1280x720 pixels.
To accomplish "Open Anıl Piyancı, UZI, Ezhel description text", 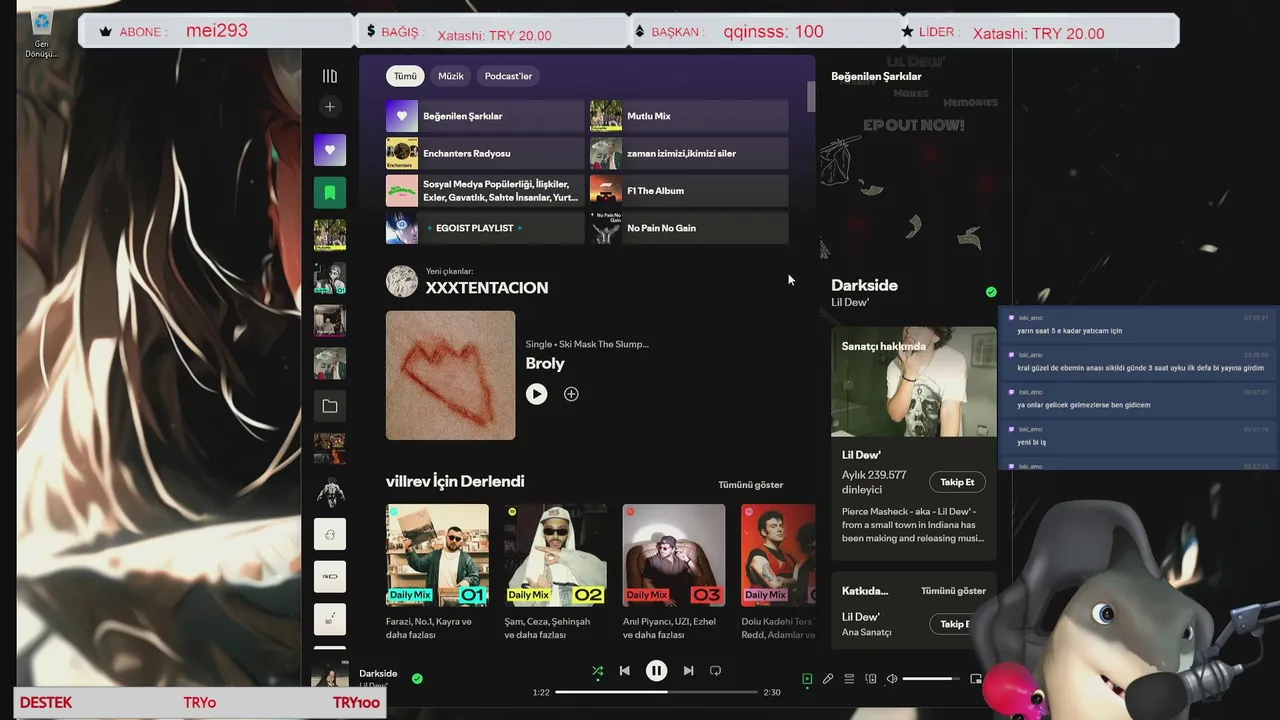I will click(x=669, y=628).
